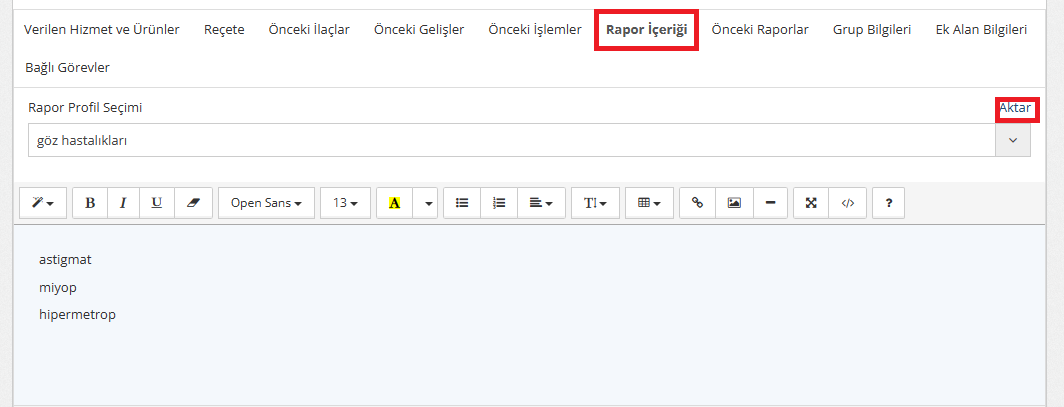Screen dimensions: 1064x407
Task: Click the eraser remove-format icon
Action: pos(193,203)
